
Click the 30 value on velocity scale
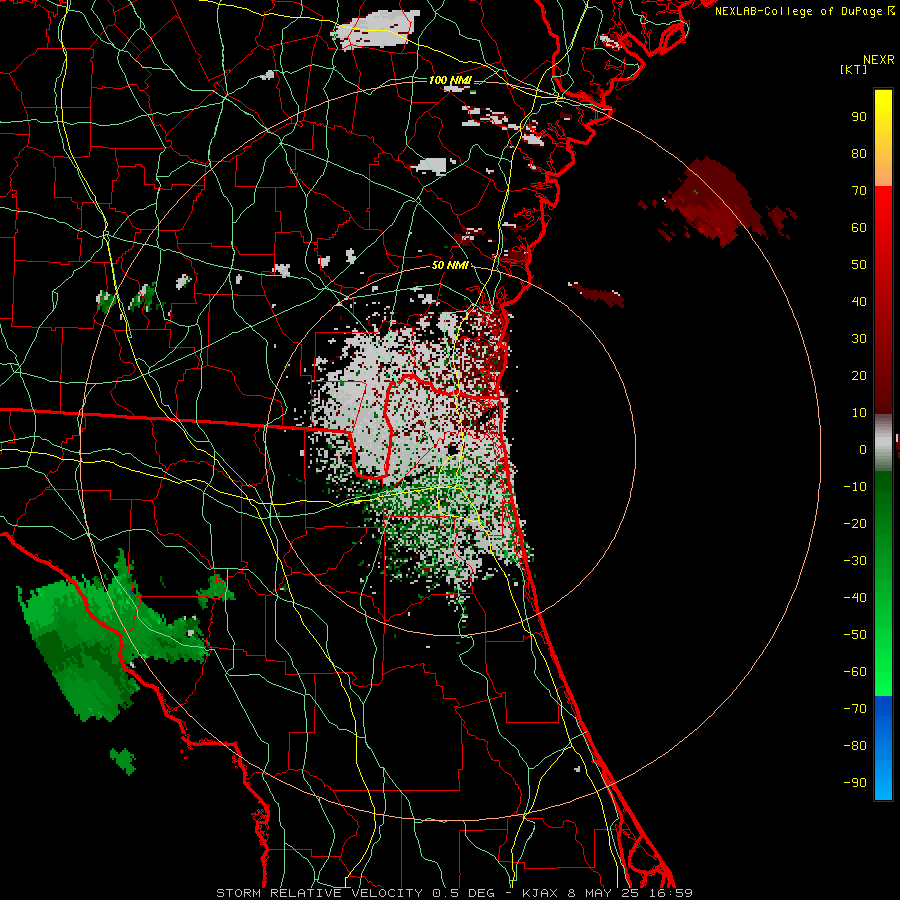[859, 339]
